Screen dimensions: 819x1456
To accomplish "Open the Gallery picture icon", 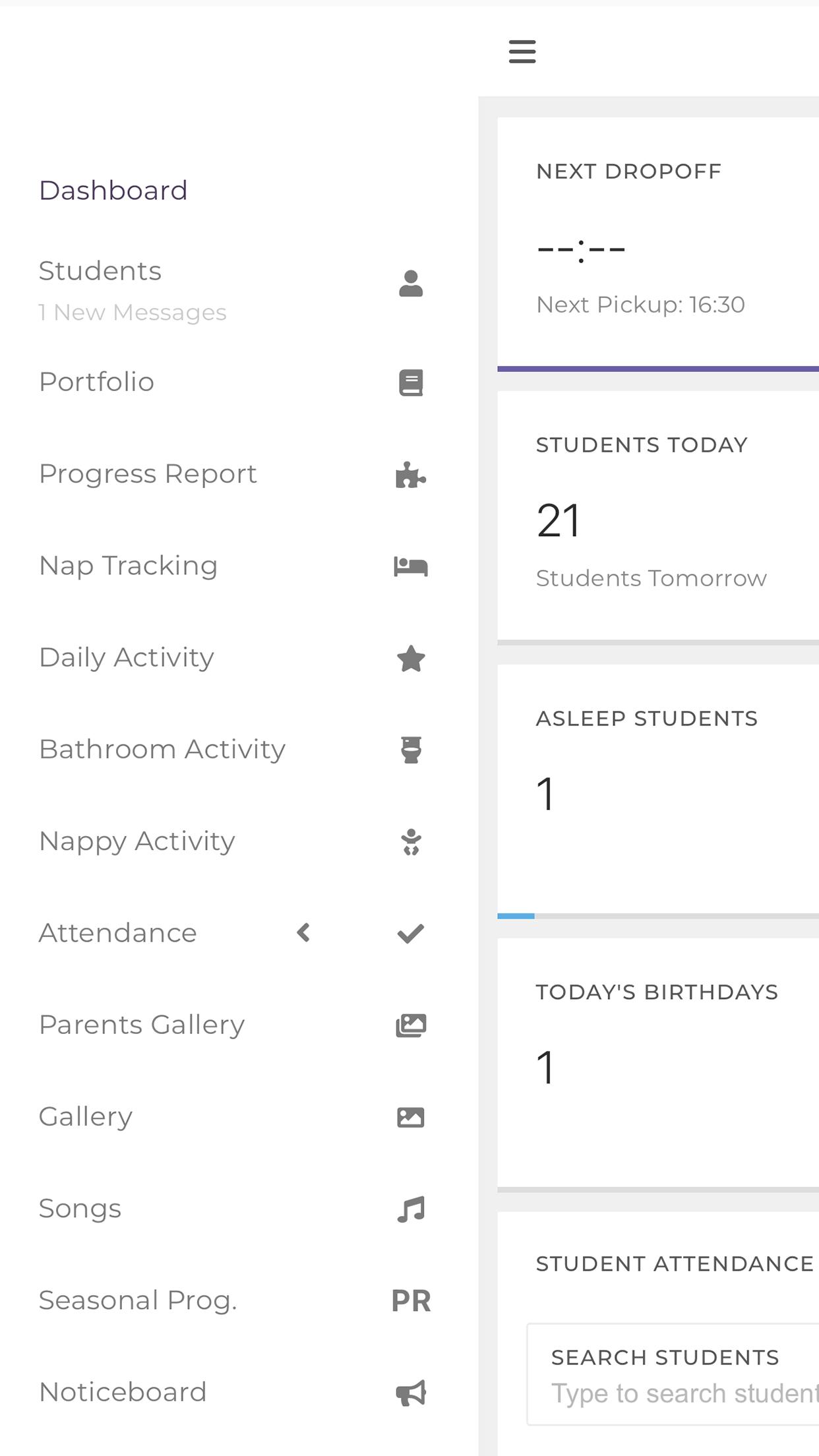I will [411, 1117].
